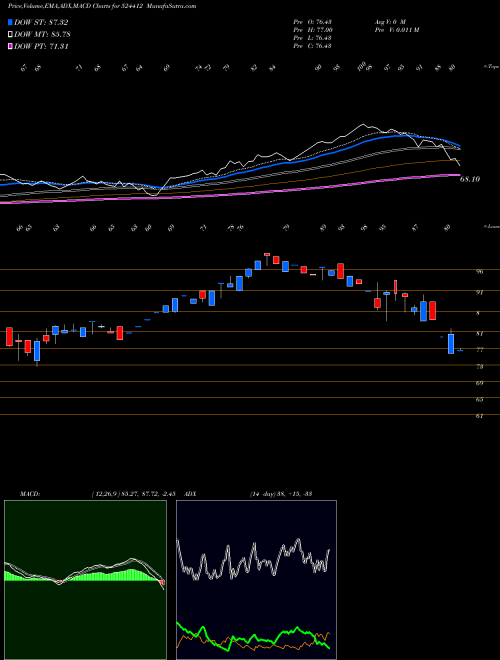Select the 'DOW ST: 87.32' legend label
This screenshot has width=500, height=660.
[41, 22]
